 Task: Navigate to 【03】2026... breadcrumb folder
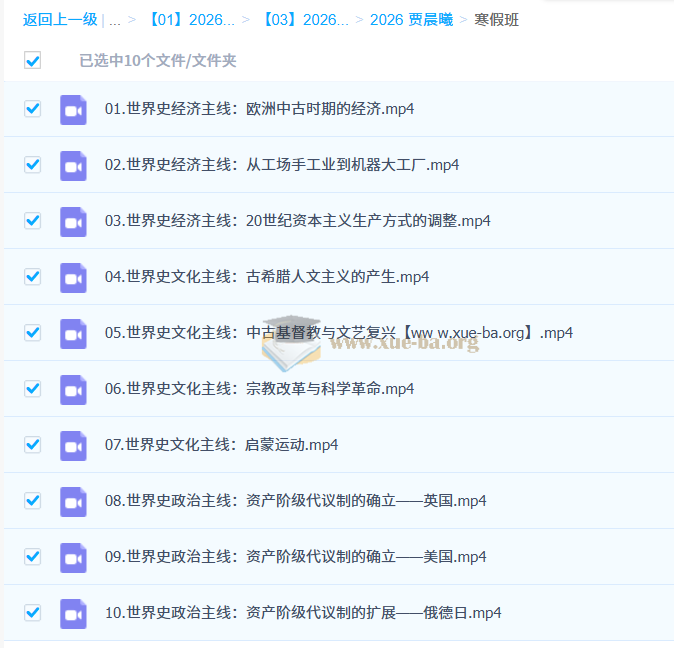(305, 20)
